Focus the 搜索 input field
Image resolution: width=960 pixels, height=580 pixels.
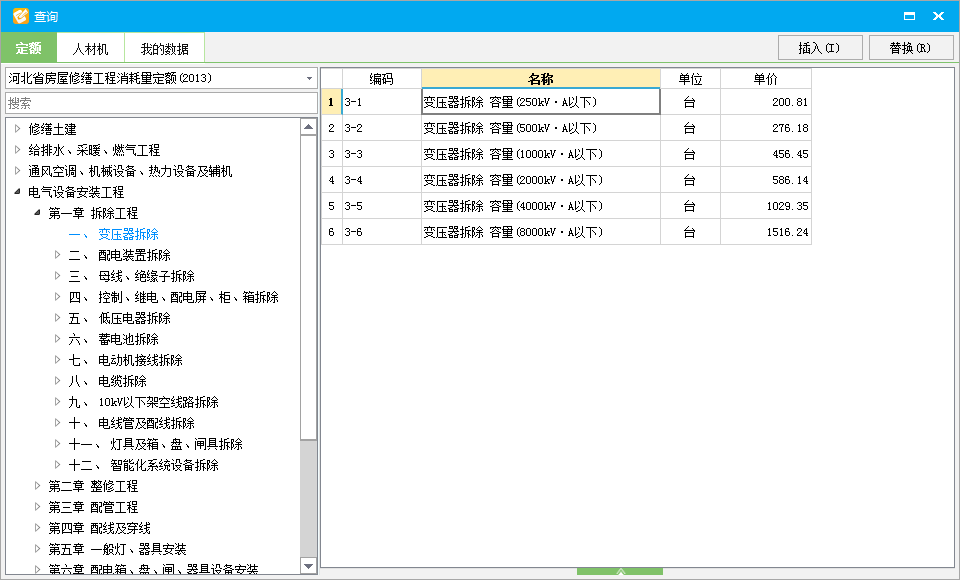[x=161, y=103]
